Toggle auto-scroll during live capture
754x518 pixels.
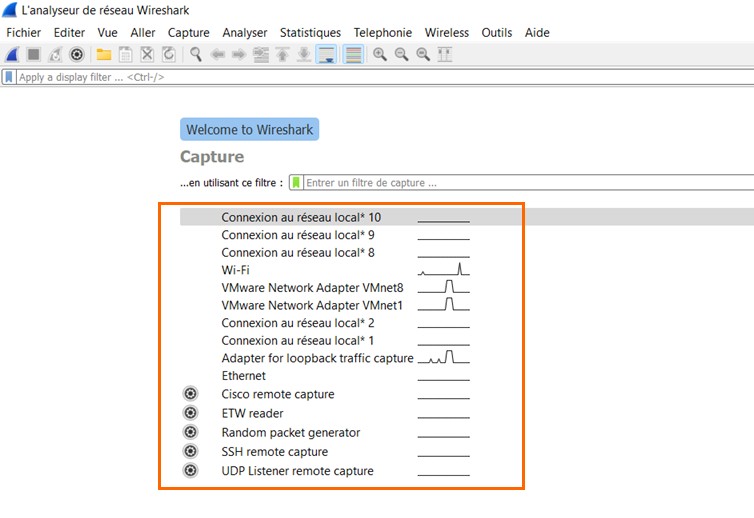326,54
